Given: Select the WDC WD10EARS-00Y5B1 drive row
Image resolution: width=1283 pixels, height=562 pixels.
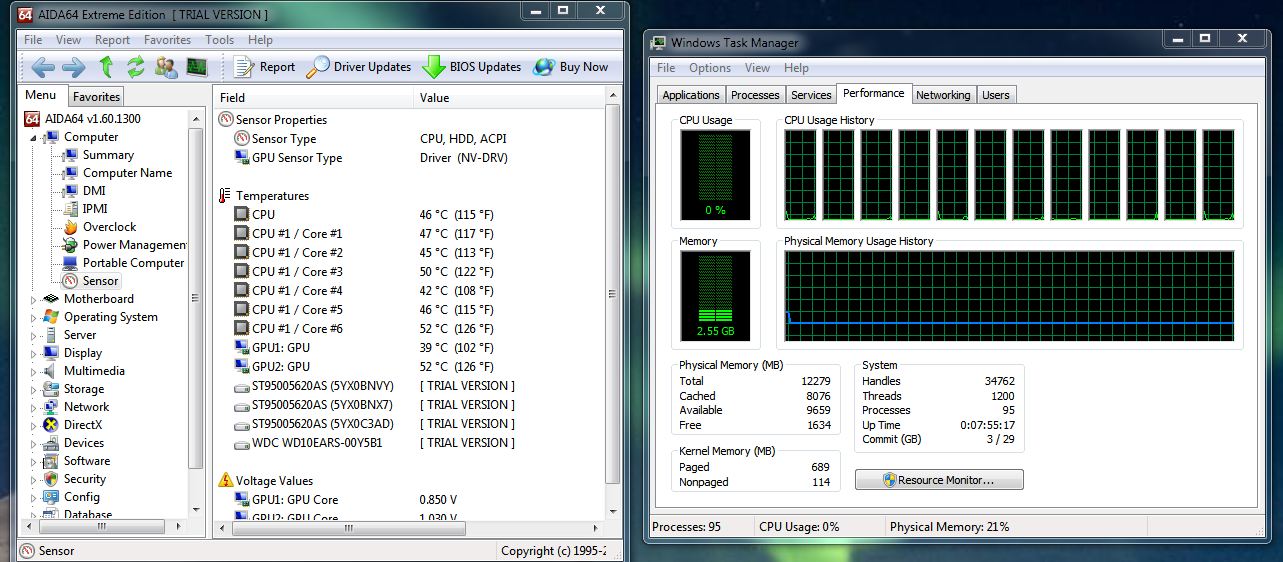Looking at the screenshot, I should pyautogui.click(x=410, y=443).
